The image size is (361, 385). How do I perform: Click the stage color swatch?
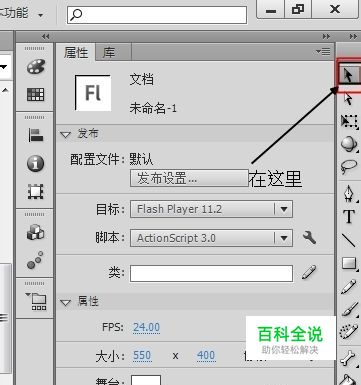[146, 380]
